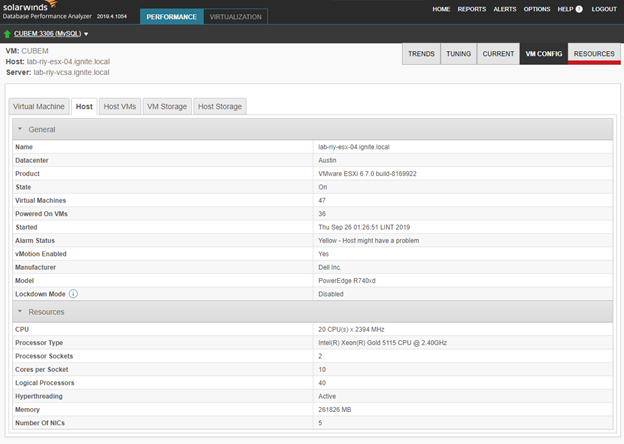This screenshot has height=444, width=624.
Task: Click the Alarm Status Yellow message
Action: pyautogui.click(x=369, y=241)
